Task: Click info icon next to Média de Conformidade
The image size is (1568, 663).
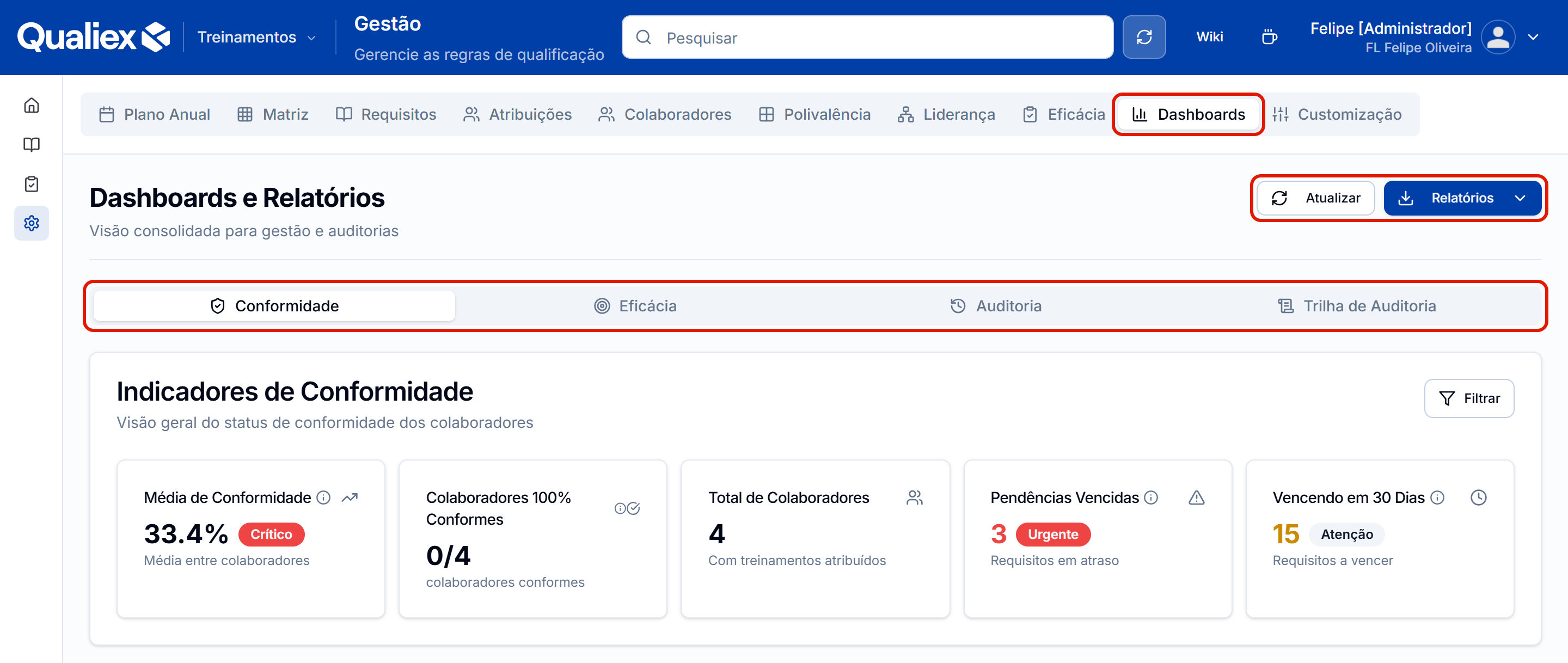Action: (324, 498)
